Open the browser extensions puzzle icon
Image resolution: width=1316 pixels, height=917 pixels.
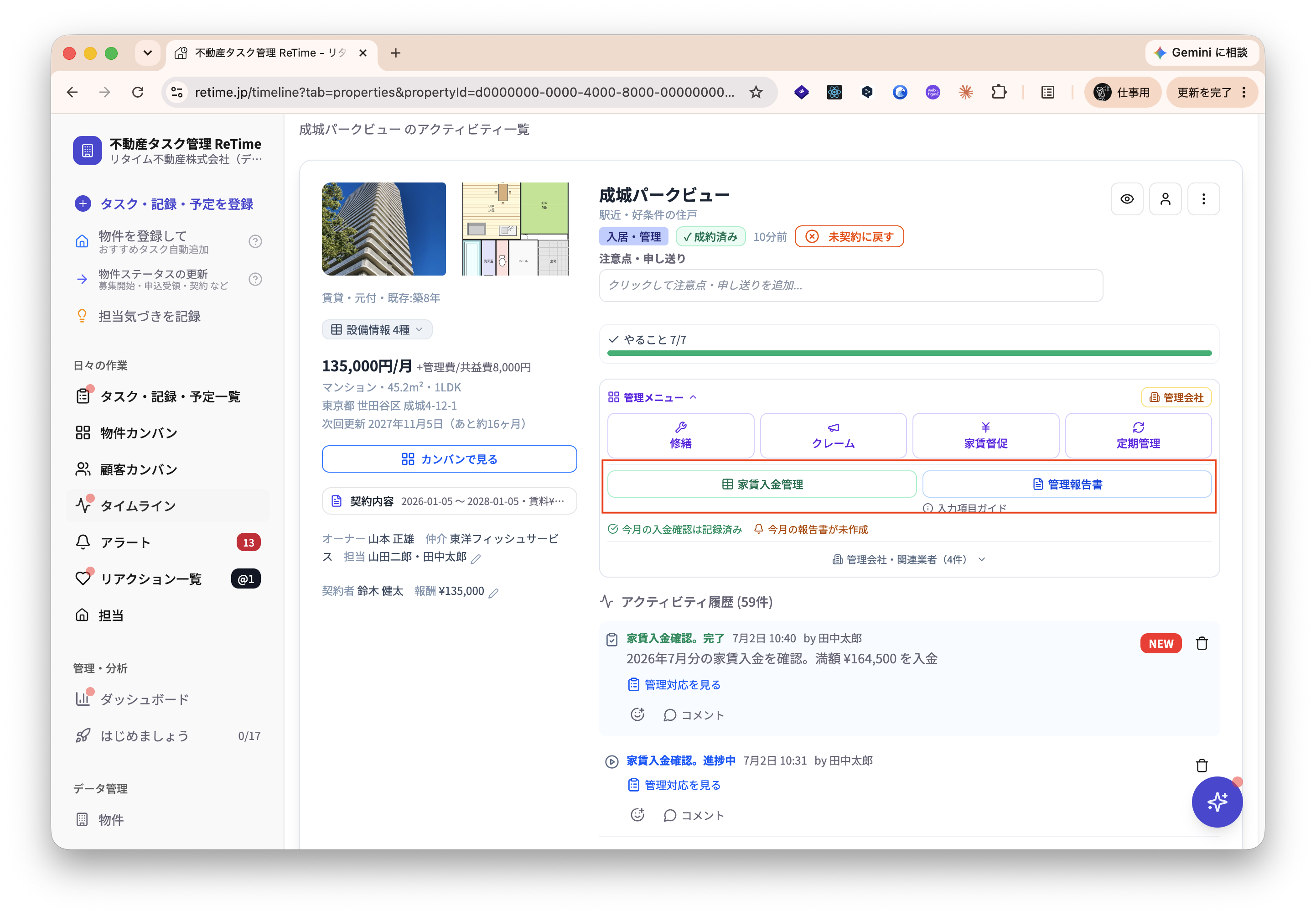pyautogui.click(x=999, y=92)
